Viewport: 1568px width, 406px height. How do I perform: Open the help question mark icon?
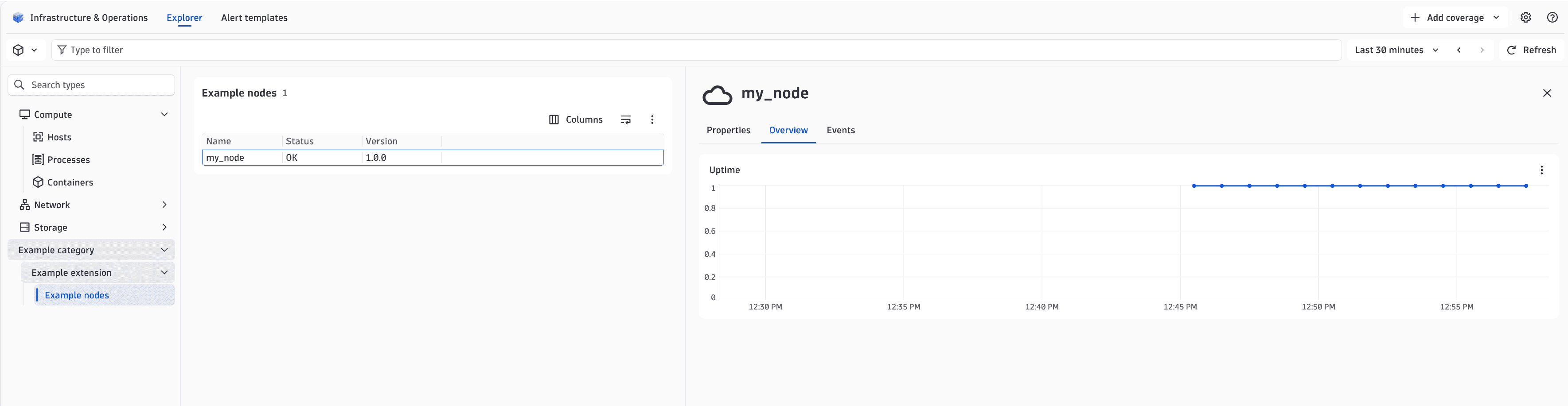[x=1552, y=18]
